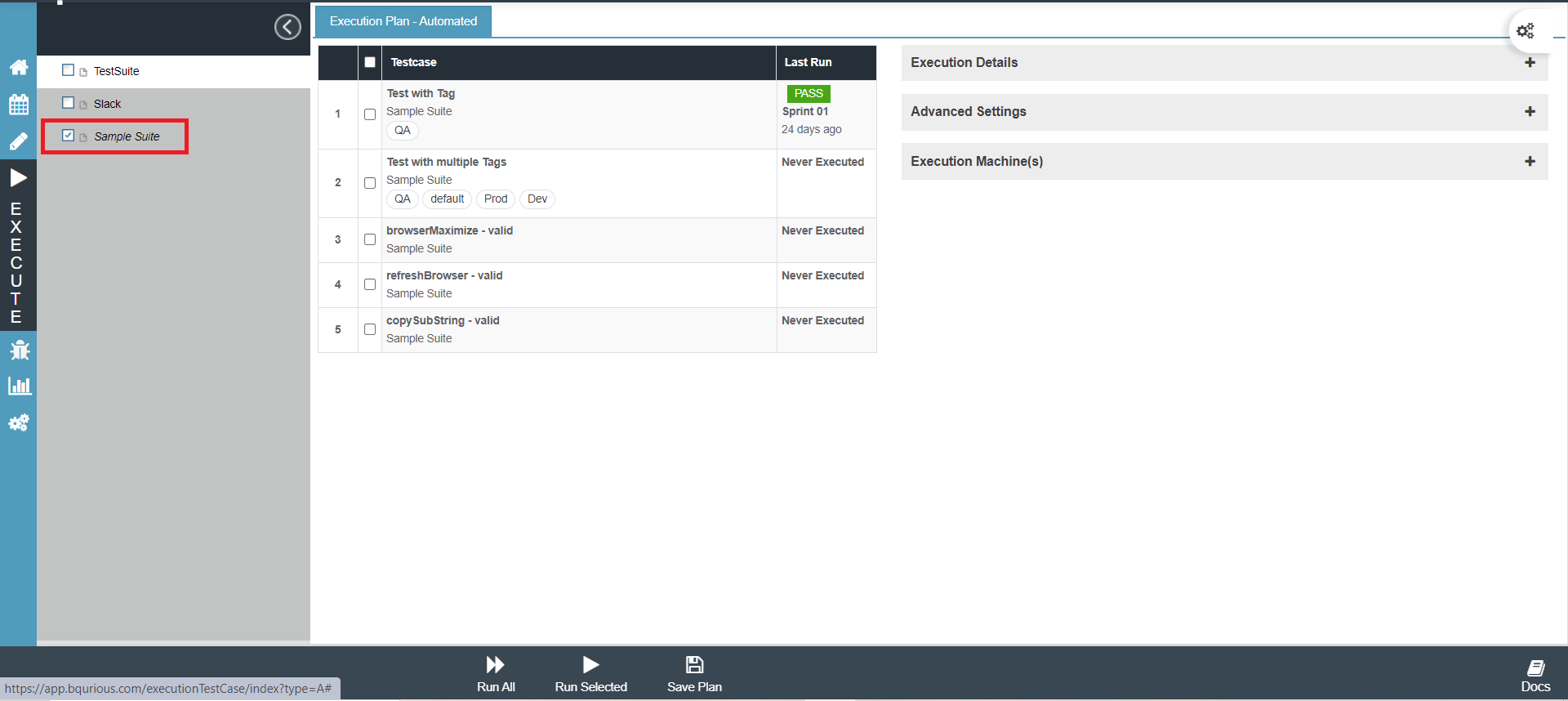Viewport: 1568px width, 701px height.
Task: Click the Execution Machine(s) heading
Action: coord(977,162)
